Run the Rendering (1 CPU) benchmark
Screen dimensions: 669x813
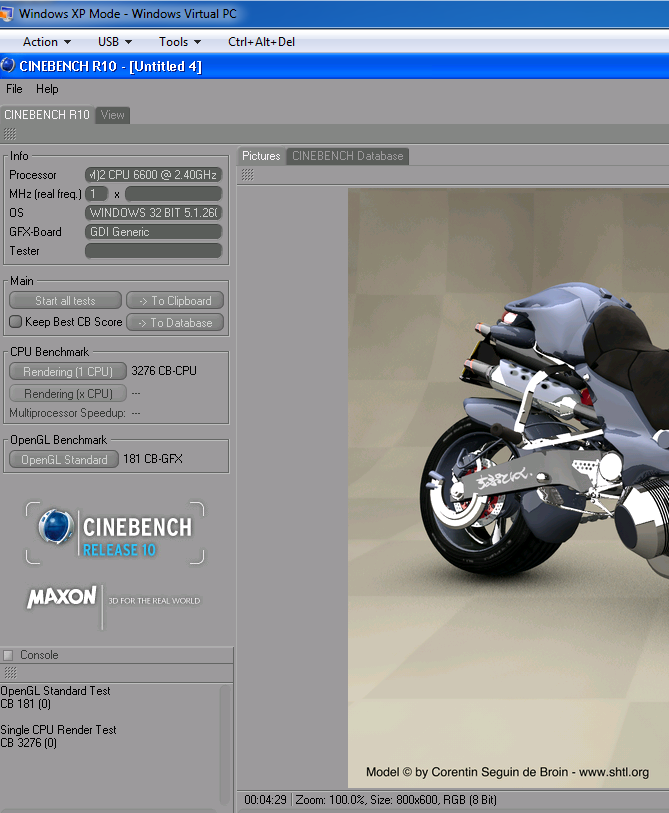click(68, 371)
